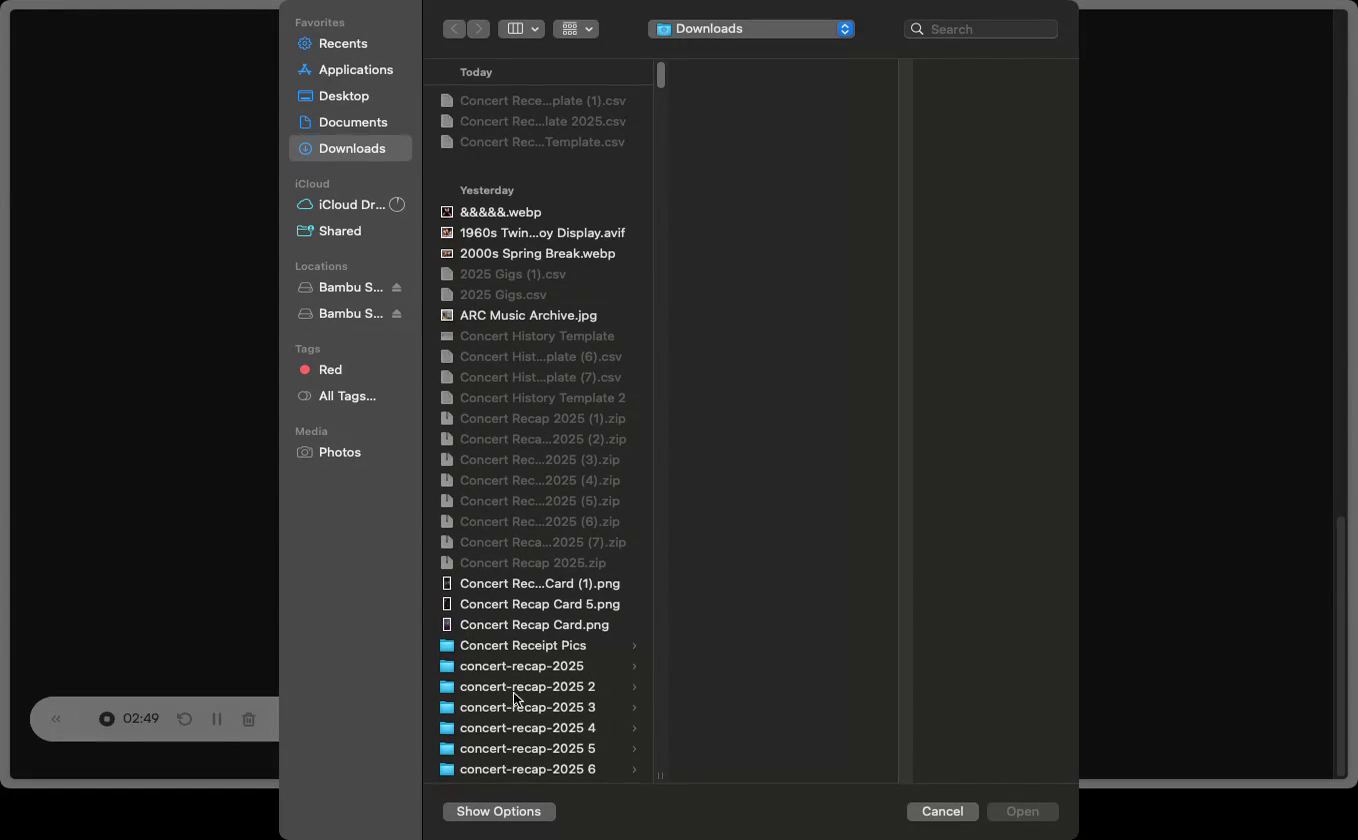Collapse the recording control bar
This screenshot has width=1358, height=840.
[56, 719]
